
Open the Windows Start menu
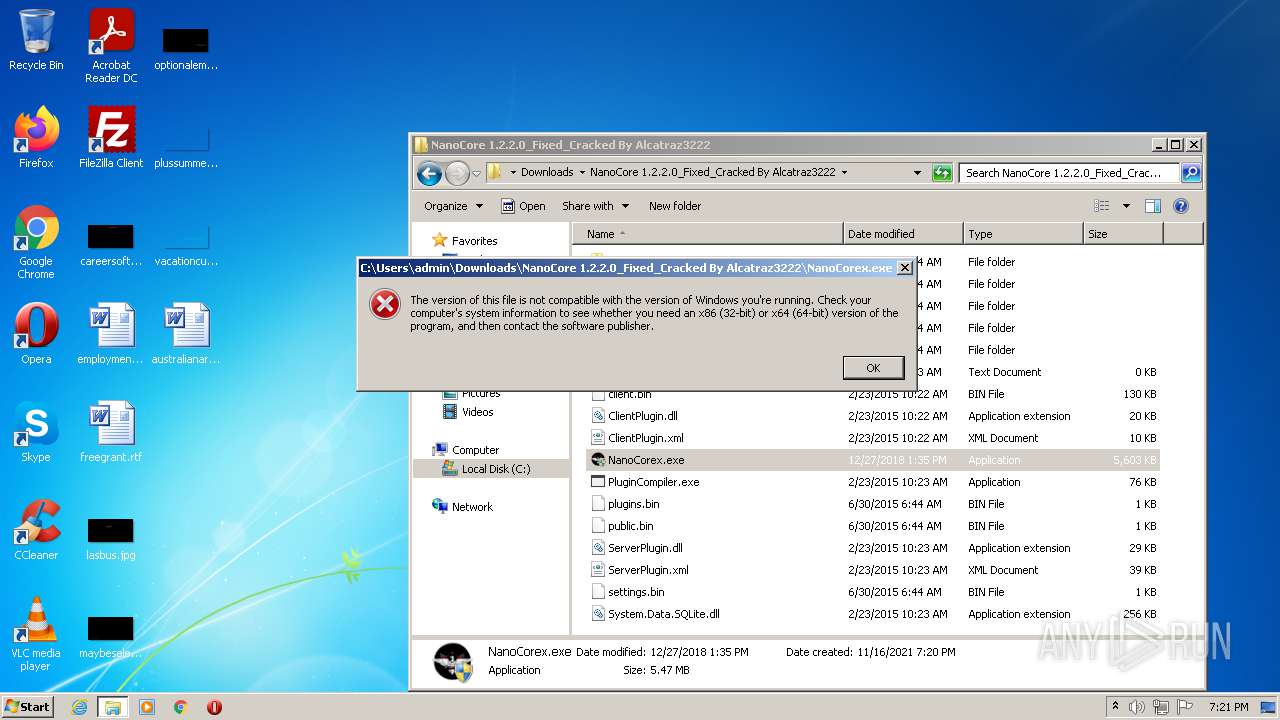tap(28, 707)
